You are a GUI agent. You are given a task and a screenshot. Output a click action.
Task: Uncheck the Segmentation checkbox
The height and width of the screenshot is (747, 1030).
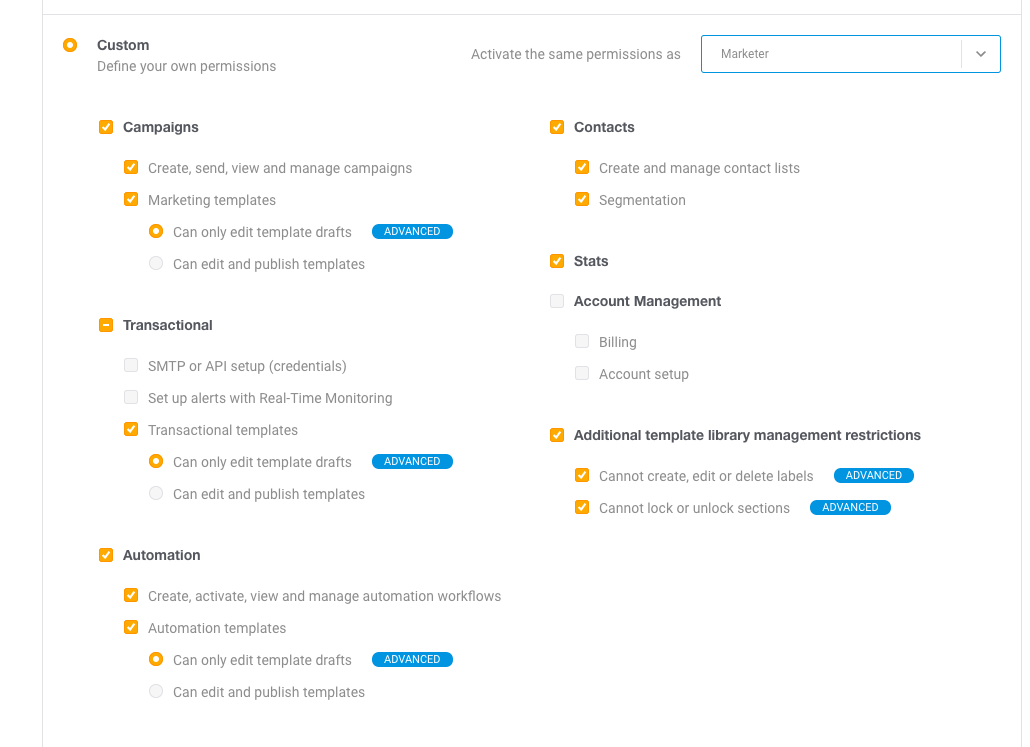[x=582, y=200]
